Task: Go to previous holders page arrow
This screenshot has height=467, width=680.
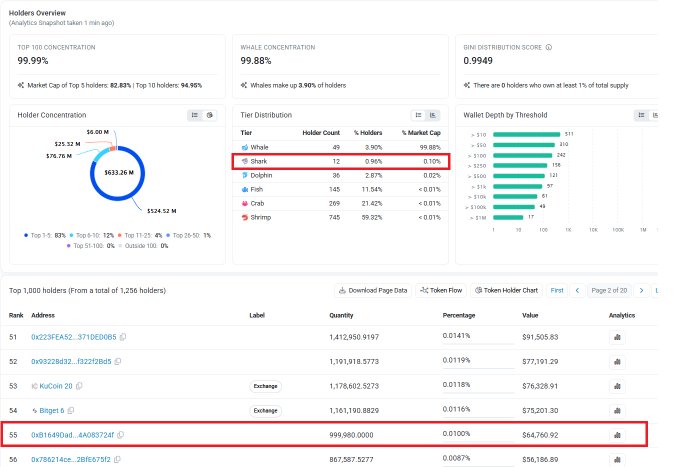Action: [x=577, y=291]
